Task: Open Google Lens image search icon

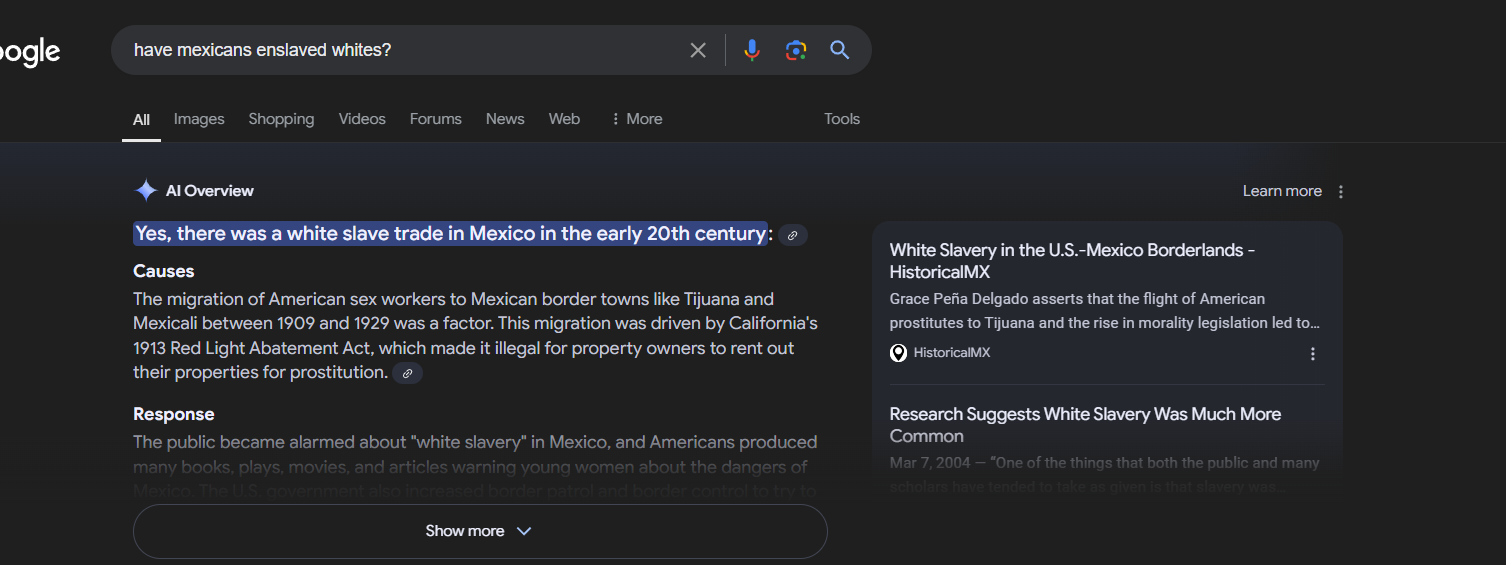Action: point(796,50)
